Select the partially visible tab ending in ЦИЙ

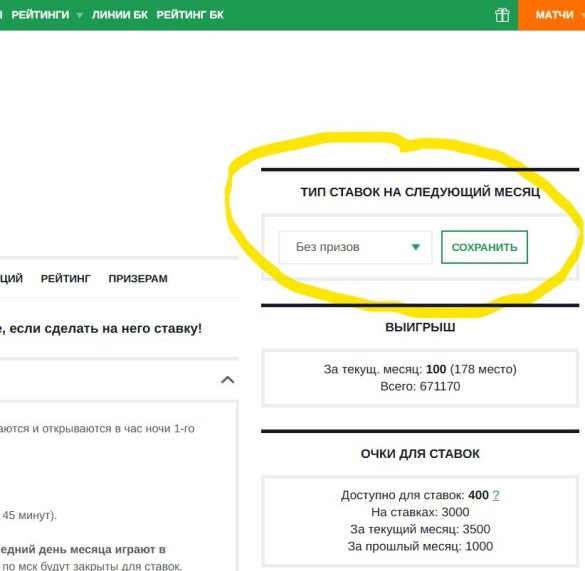tap(11, 279)
